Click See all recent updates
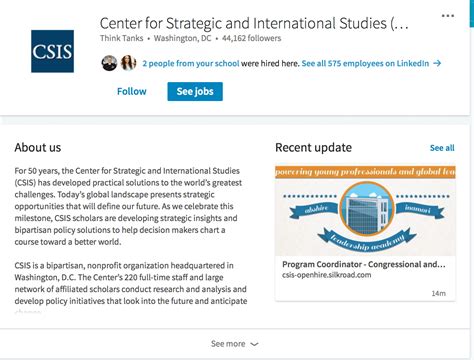 tap(442, 148)
